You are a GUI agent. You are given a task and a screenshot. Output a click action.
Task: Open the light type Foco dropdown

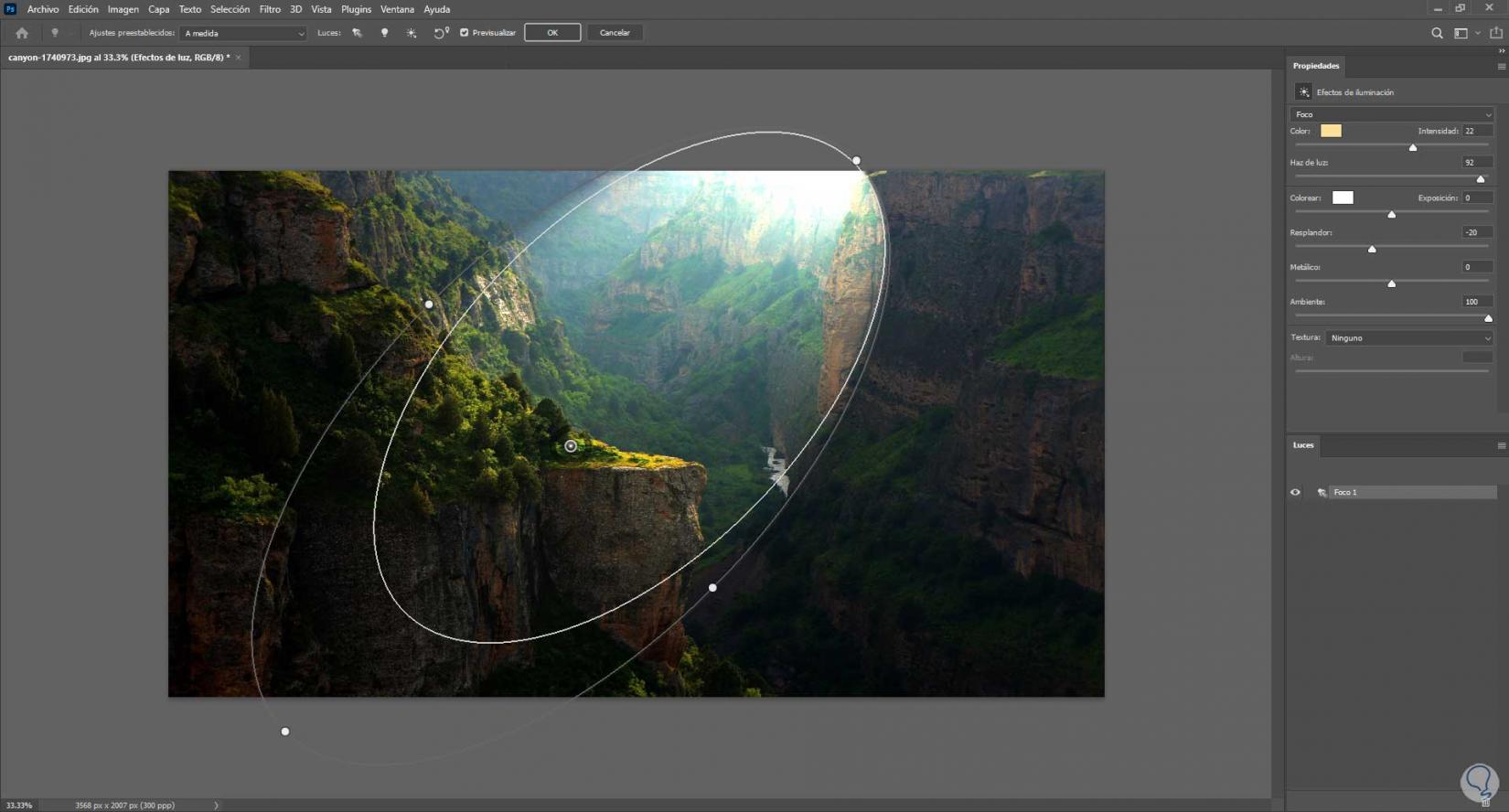coord(1391,114)
